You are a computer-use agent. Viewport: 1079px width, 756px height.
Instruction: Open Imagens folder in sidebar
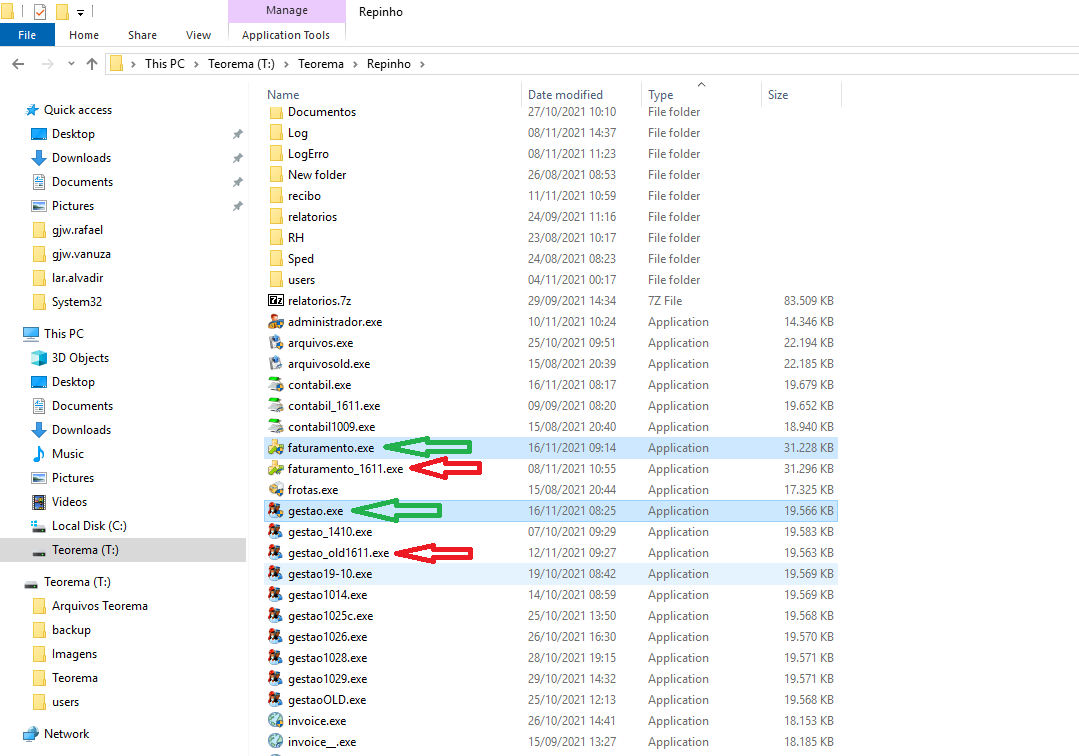point(74,654)
